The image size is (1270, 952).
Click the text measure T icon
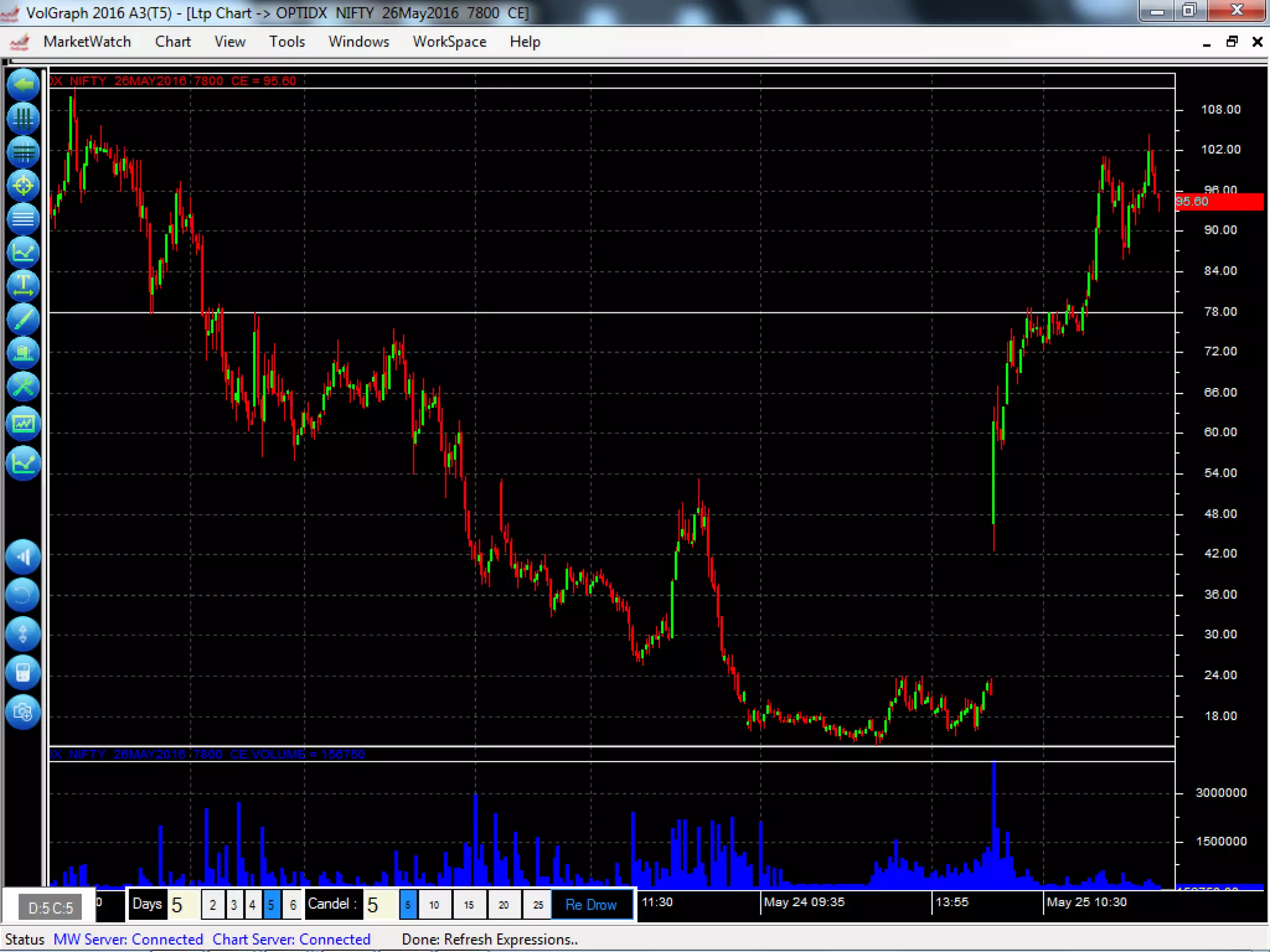point(23,285)
